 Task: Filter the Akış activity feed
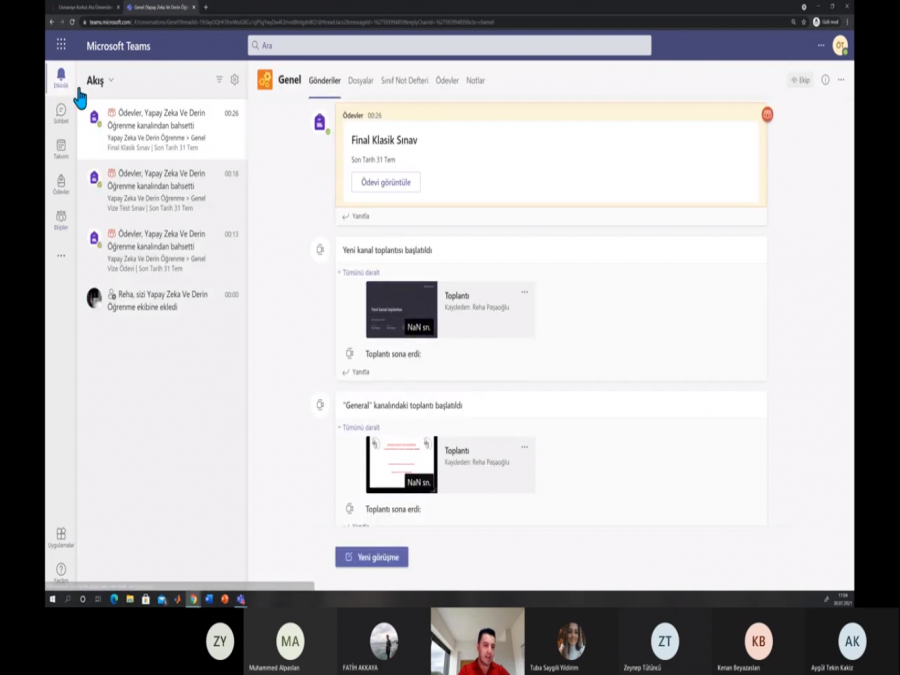click(x=219, y=80)
